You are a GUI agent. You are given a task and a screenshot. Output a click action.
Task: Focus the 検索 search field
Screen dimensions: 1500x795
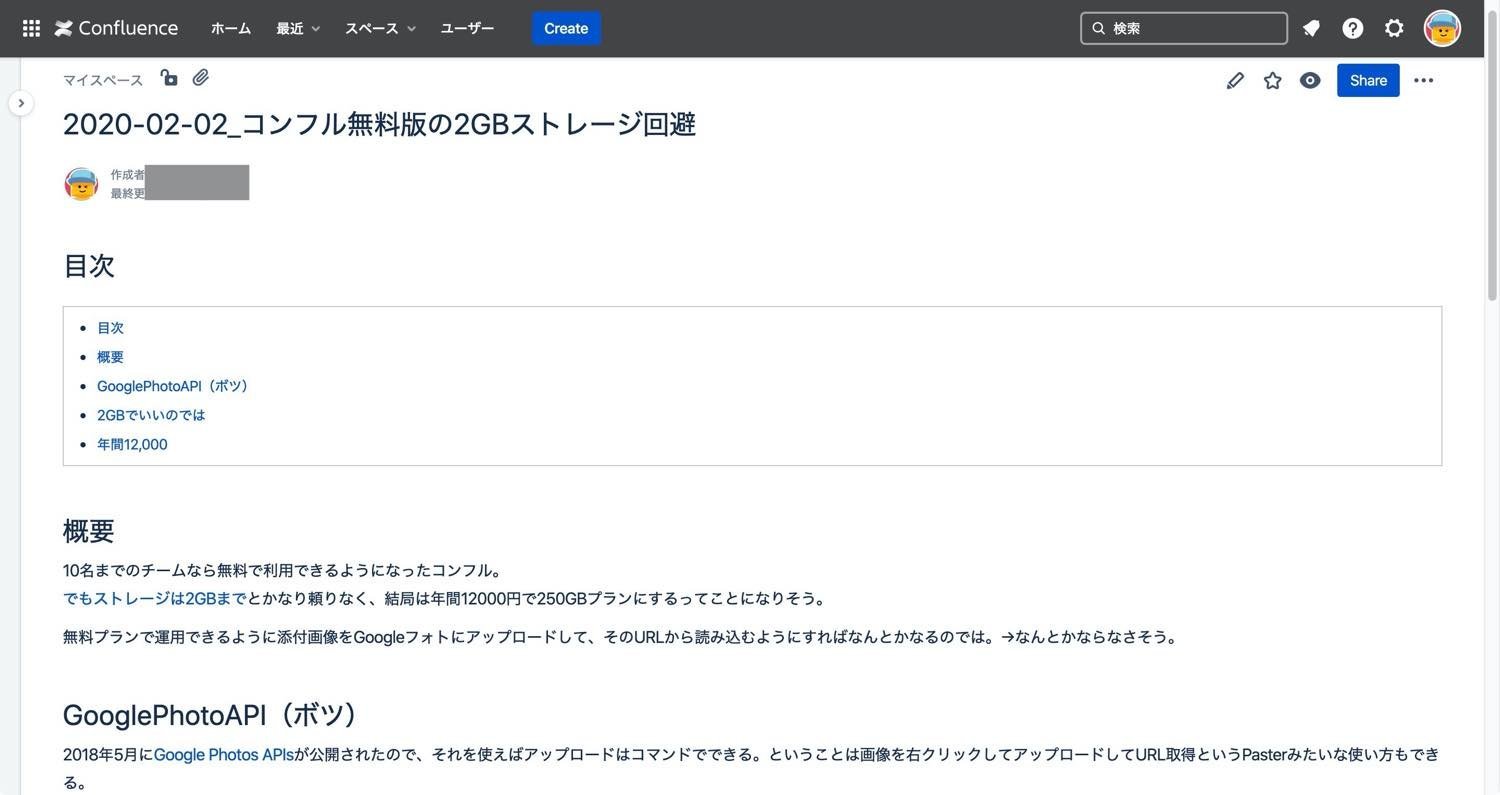tap(1184, 28)
